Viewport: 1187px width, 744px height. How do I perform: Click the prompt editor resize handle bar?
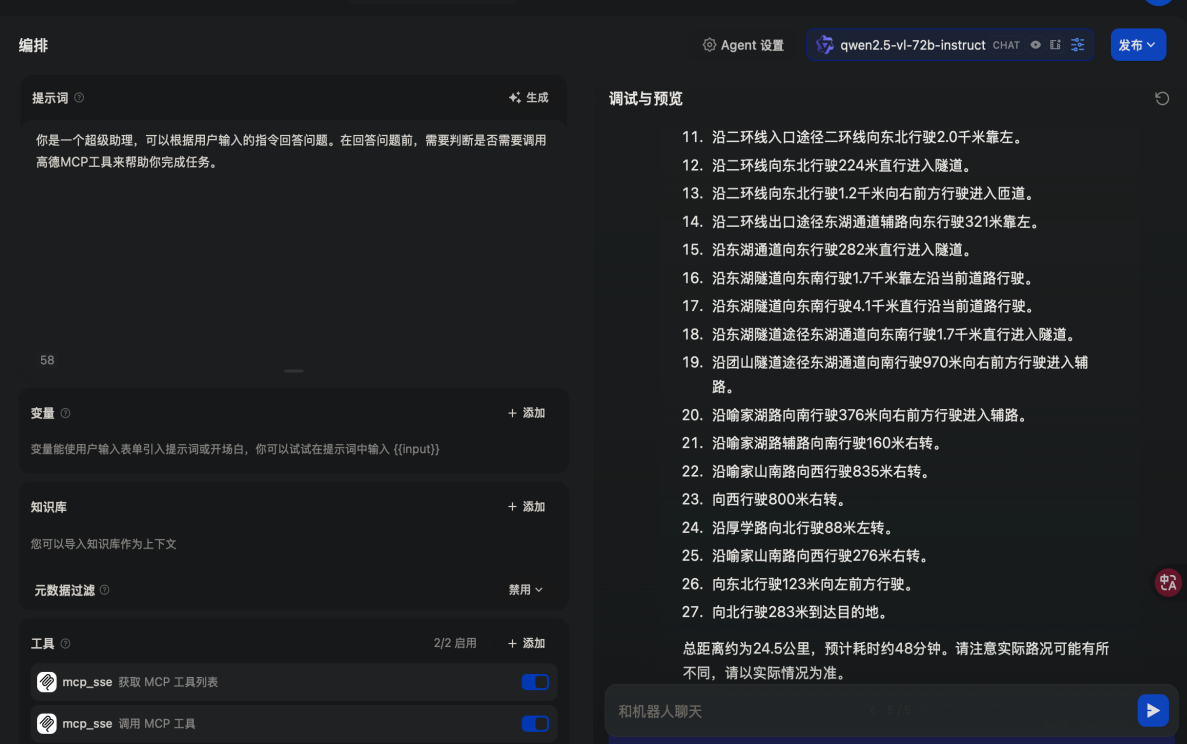pos(294,371)
